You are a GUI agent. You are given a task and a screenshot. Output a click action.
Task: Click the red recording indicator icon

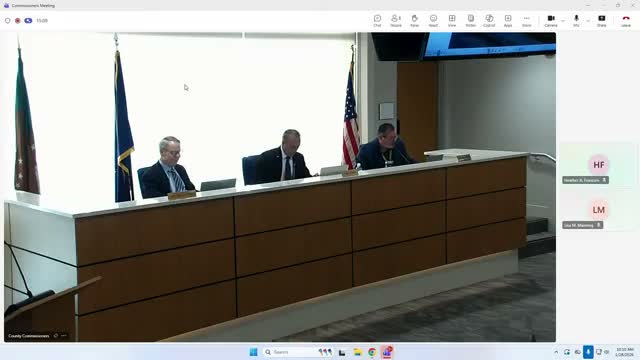coord(18,20)
